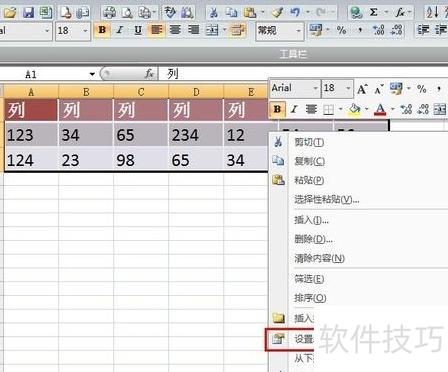Apply red font color in mini toolbar
The image size is (448, 372).
380,109
